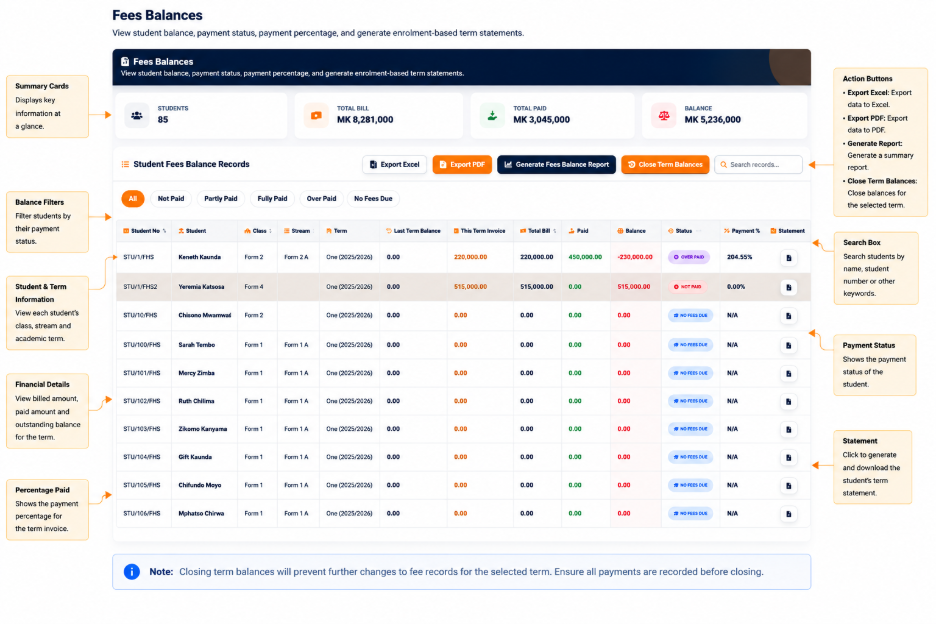The width and height of the screenshot is (936, 624).
Task: Sort by Total Bill column header
Action: click(538, 230)
